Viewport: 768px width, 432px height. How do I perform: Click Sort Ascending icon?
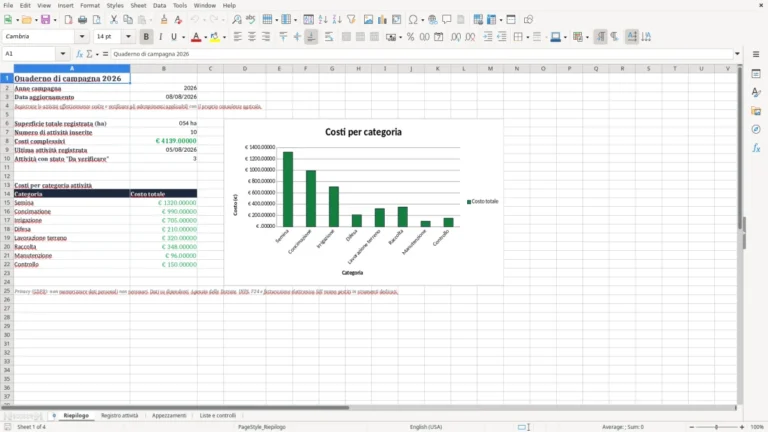[323, 20]
